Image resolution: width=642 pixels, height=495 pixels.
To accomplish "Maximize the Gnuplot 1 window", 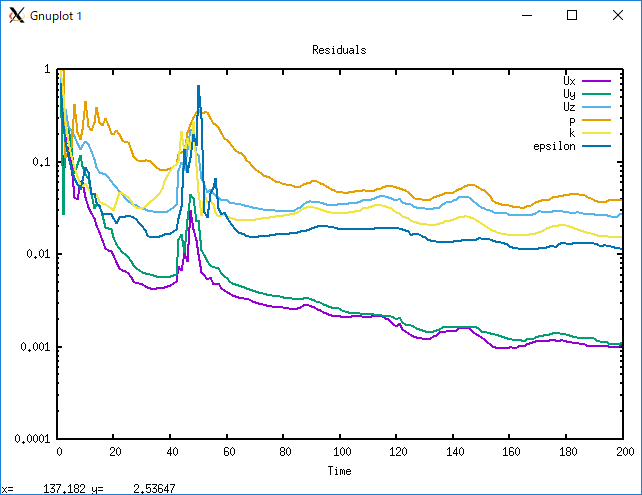I will pyautogui.click(x=572, y=16).
